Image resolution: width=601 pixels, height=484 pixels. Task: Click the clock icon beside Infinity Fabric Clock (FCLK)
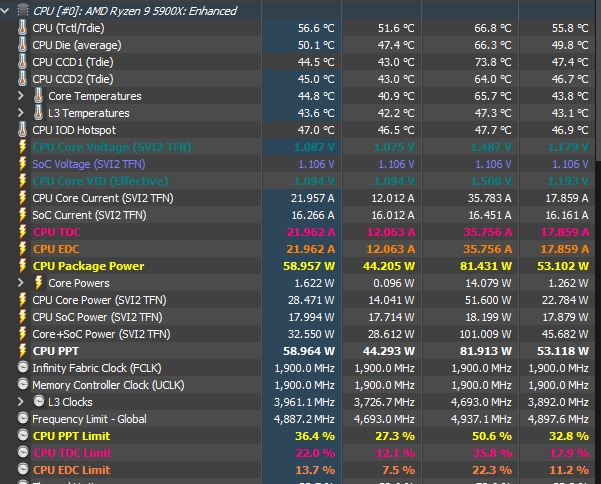coord(23,368)
